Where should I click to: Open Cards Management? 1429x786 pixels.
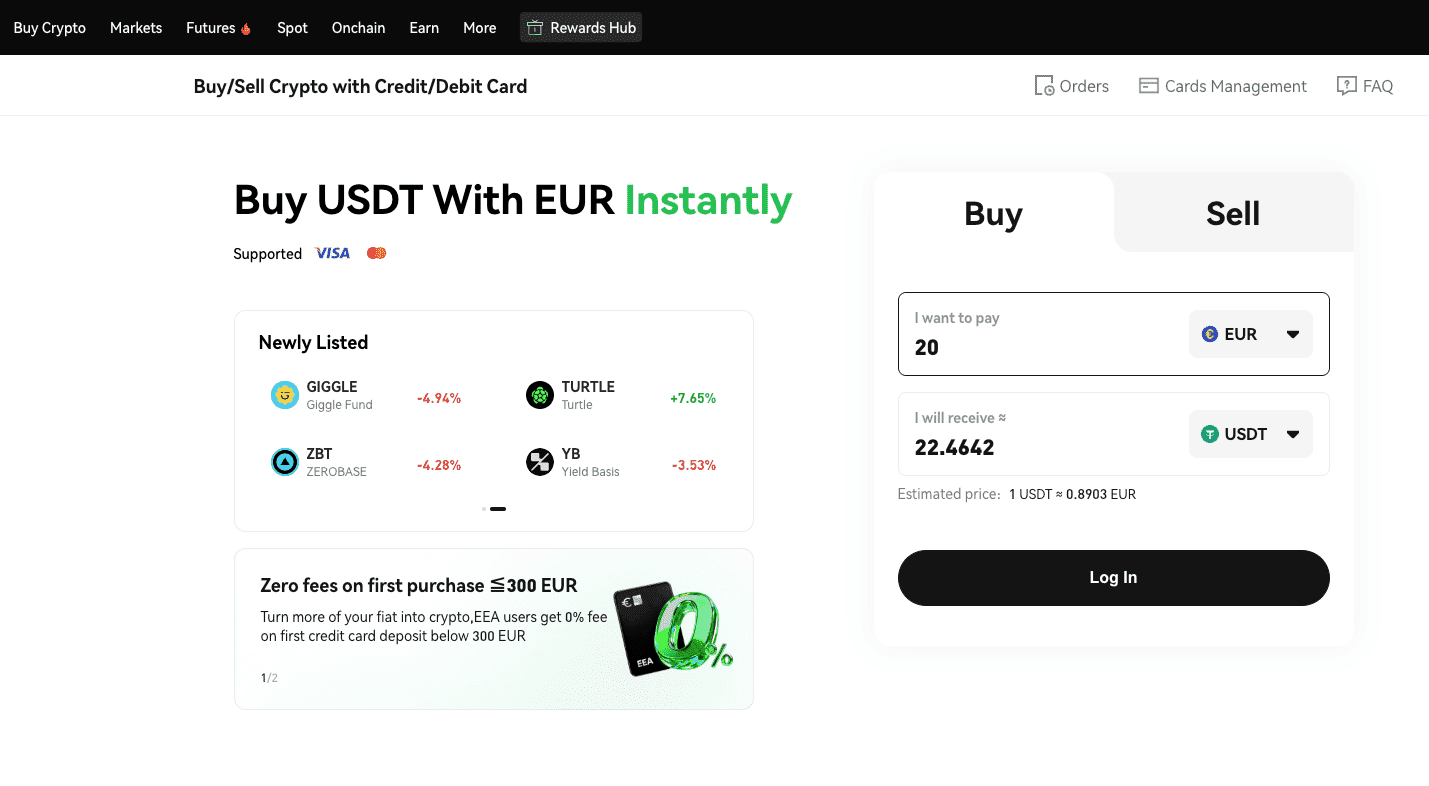click(x=1147, y=85)
